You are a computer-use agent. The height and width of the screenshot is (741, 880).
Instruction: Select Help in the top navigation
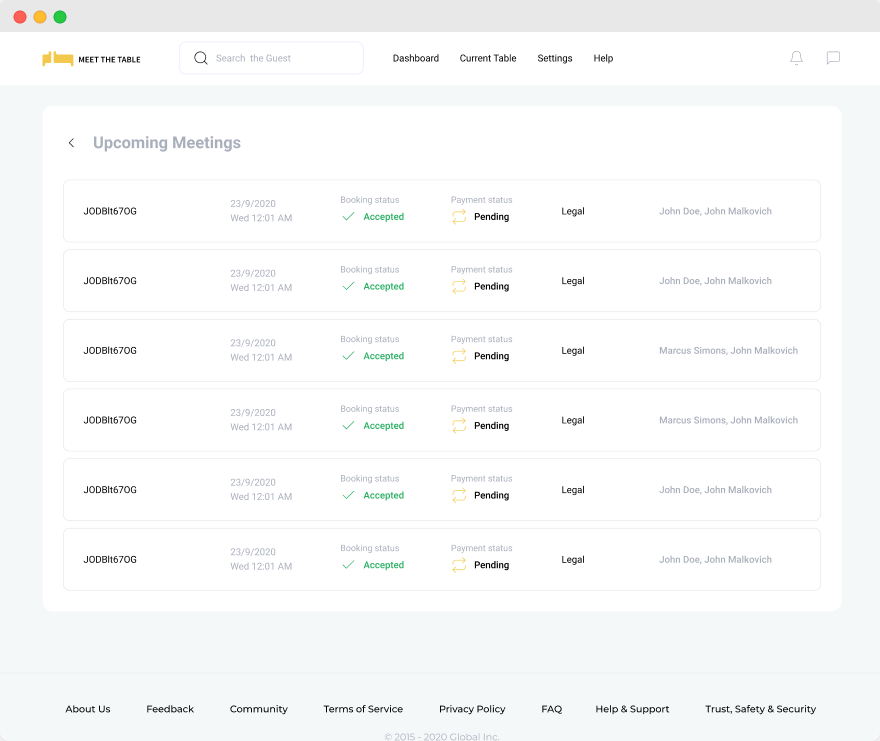pyautogui.click(x=603, y=58)
